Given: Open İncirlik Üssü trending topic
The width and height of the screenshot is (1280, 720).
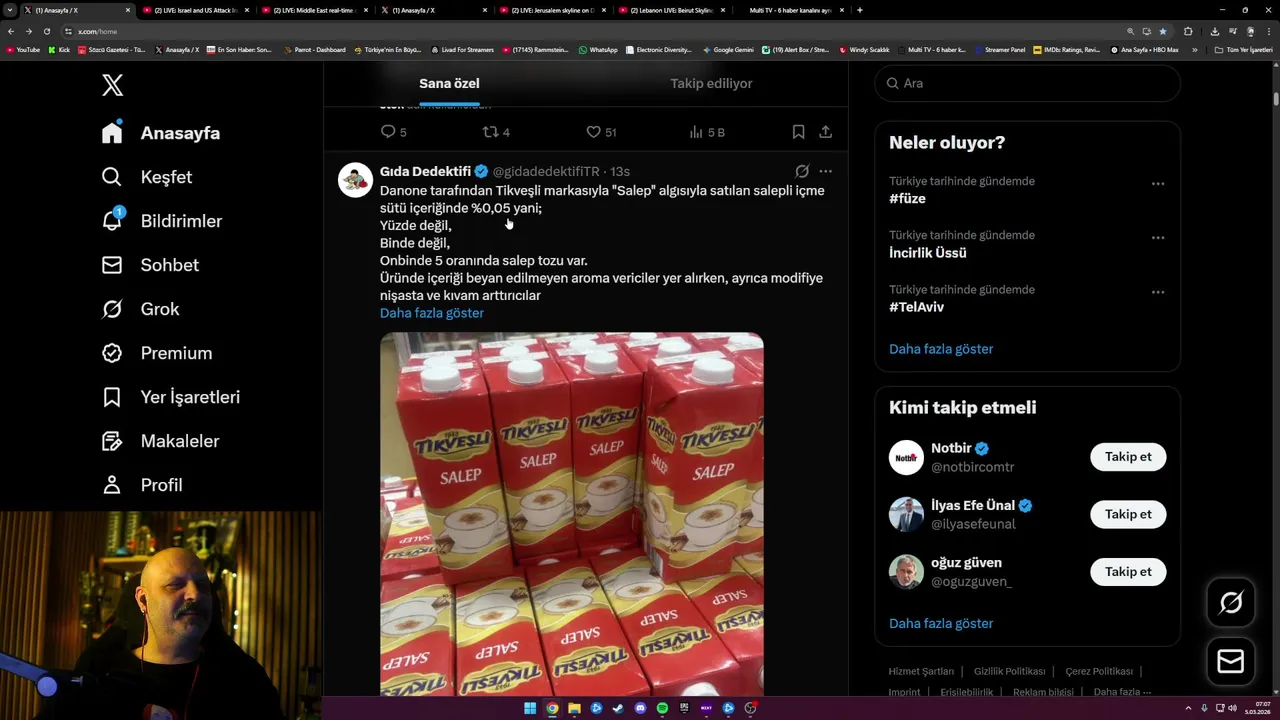Looking at the screenshot, I should pyautogui.click(x=928, y=253).
